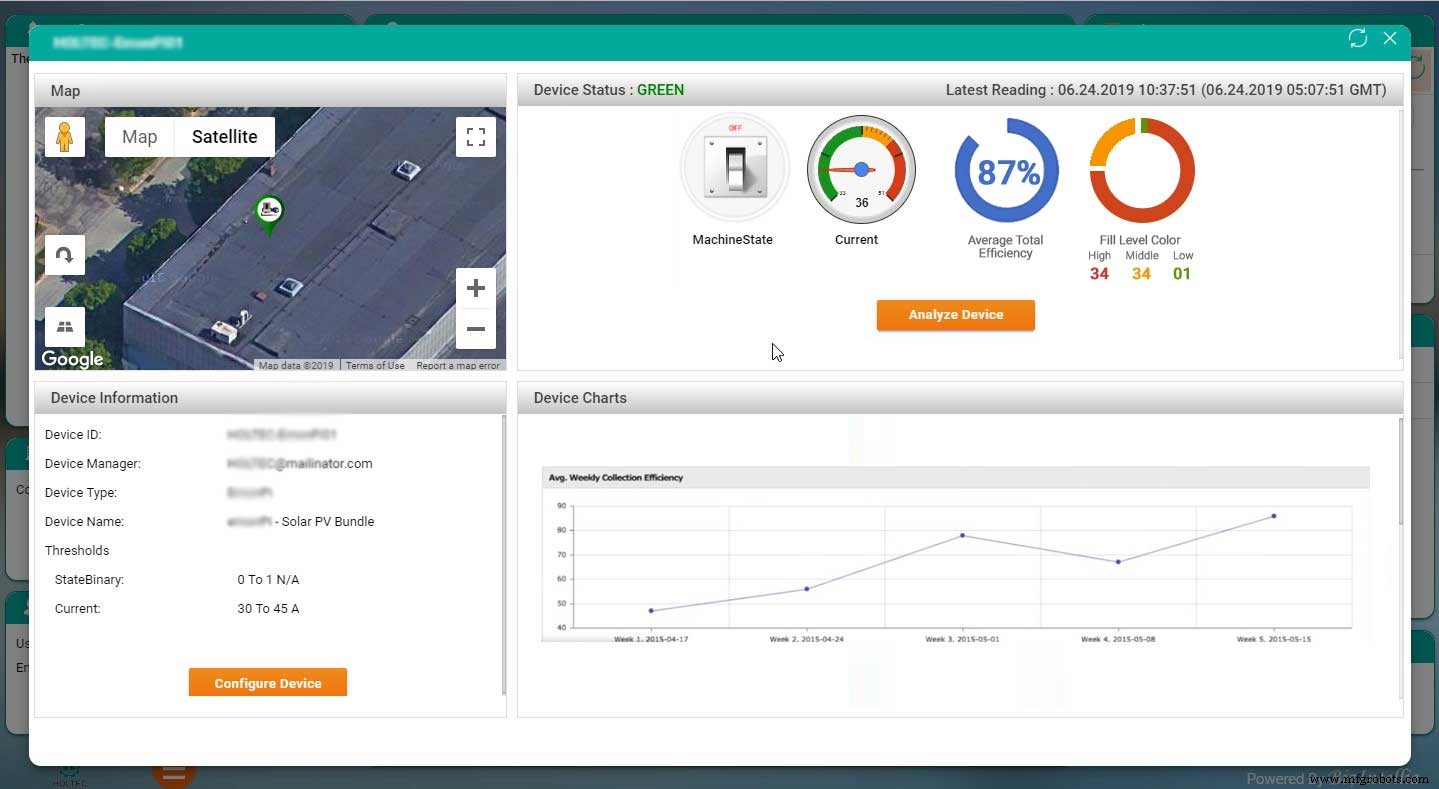Zoom in on the satellite map

(x=476, y=288)
